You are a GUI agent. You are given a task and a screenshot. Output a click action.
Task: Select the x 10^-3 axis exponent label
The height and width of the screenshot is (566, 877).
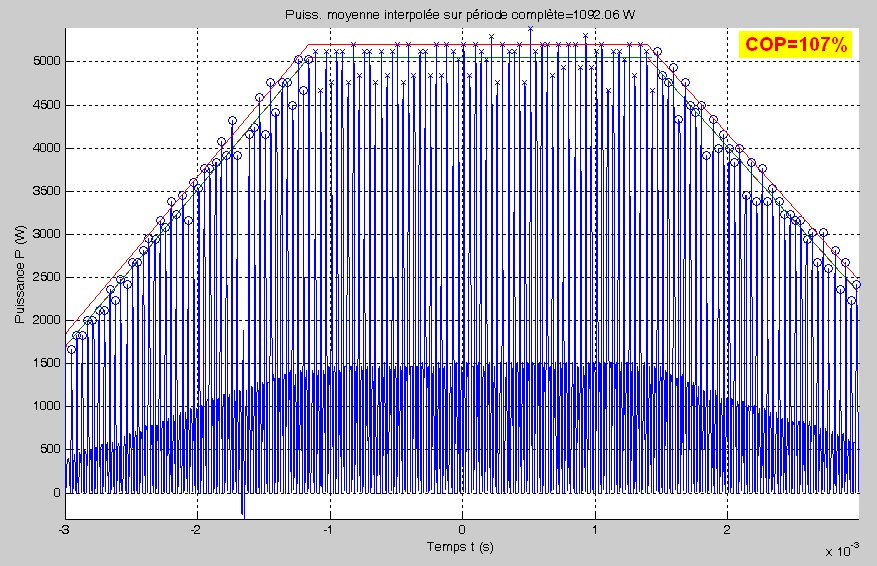point(842,551)
